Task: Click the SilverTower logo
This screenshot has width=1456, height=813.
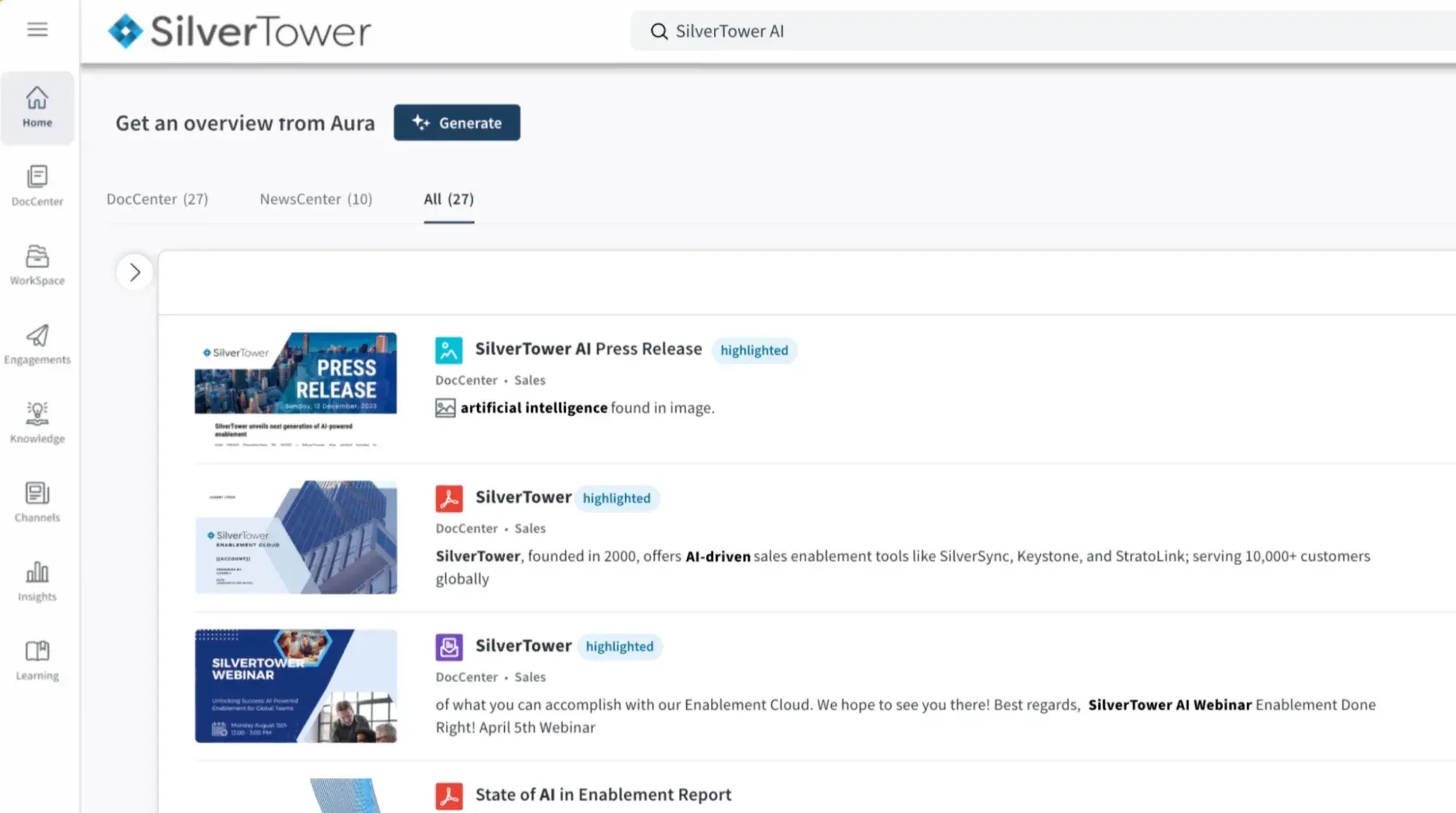Action: pos(239,31)
